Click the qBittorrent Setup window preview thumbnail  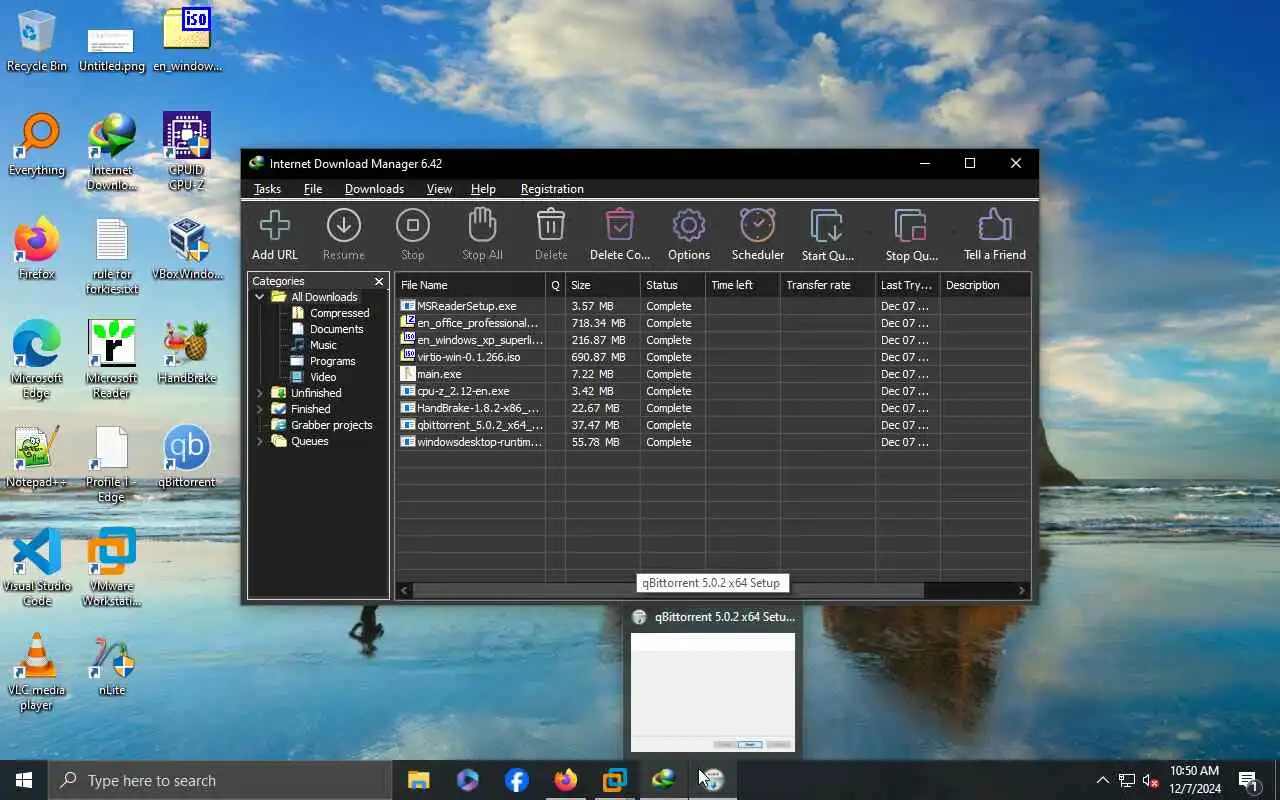point(713,692)
